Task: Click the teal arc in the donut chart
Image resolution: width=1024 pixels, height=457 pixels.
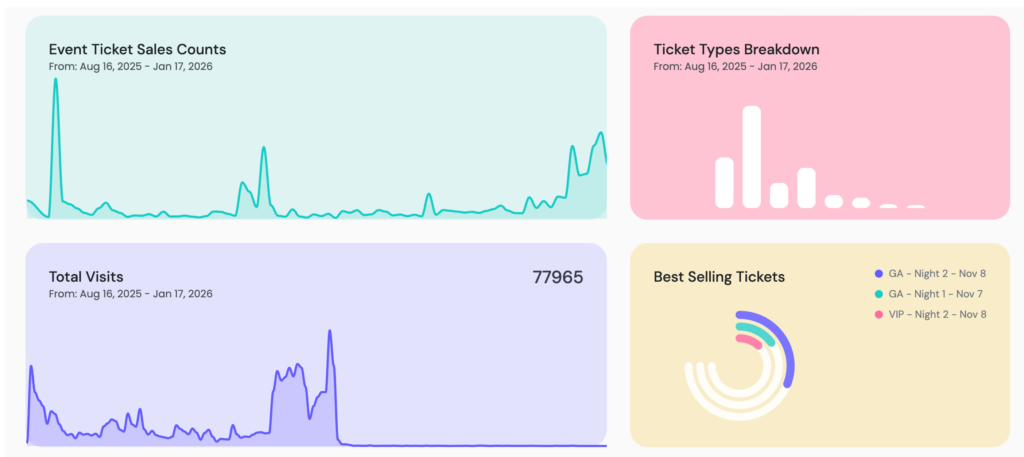Action: pos(757,333)
